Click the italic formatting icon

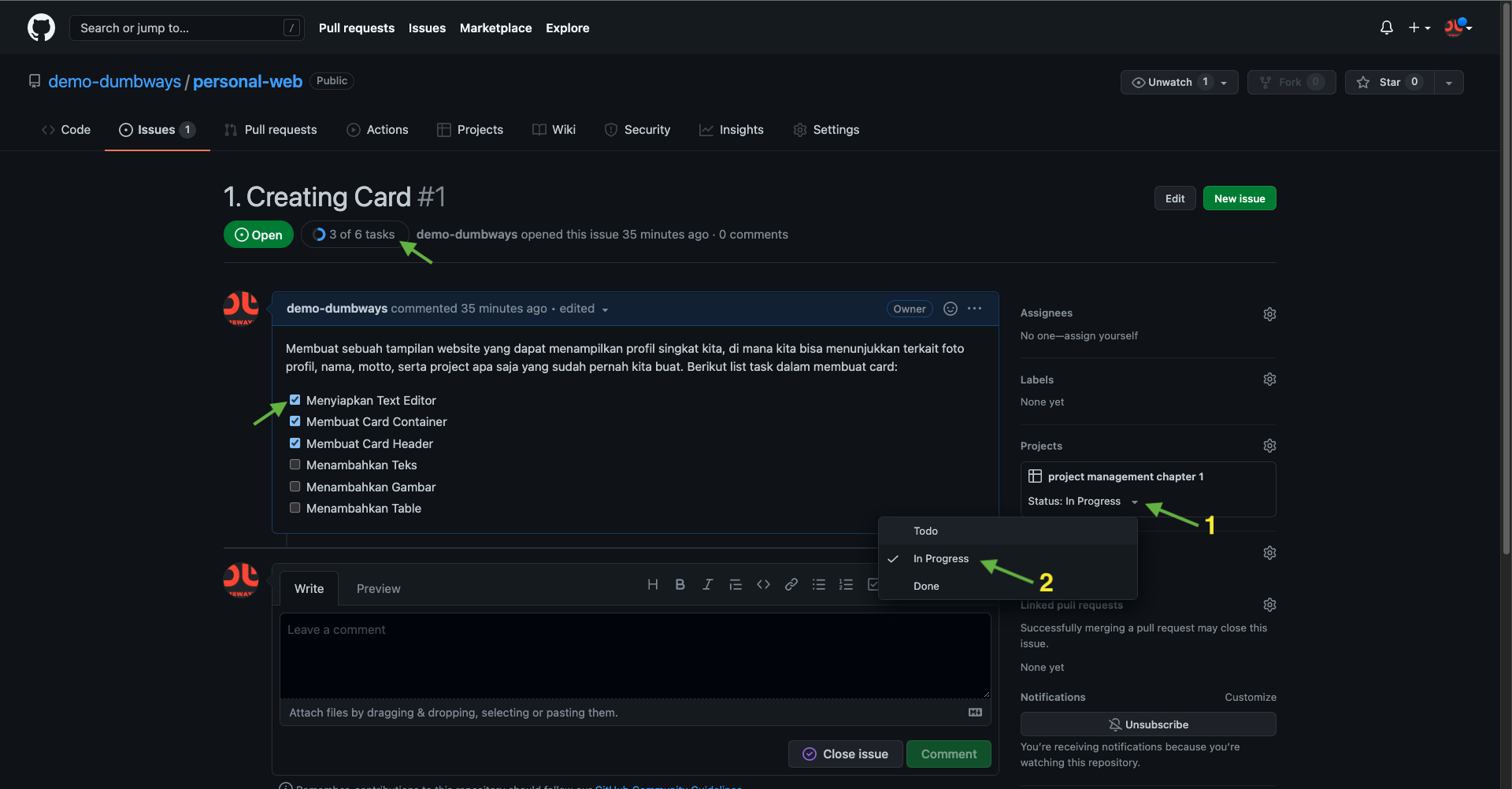click(x=707, y=584)
